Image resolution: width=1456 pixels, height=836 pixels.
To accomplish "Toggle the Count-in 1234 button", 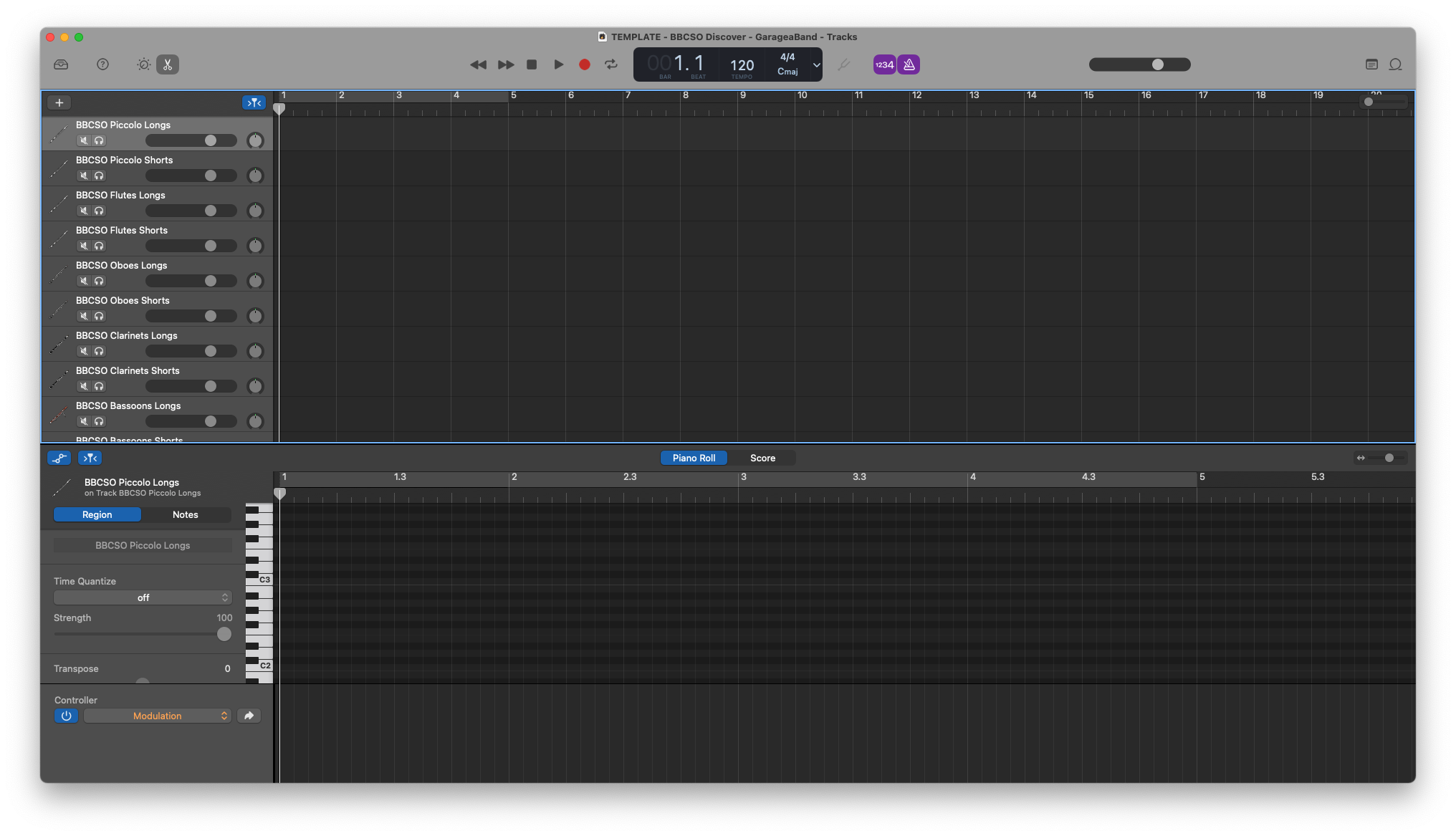I will pos(884,64).
